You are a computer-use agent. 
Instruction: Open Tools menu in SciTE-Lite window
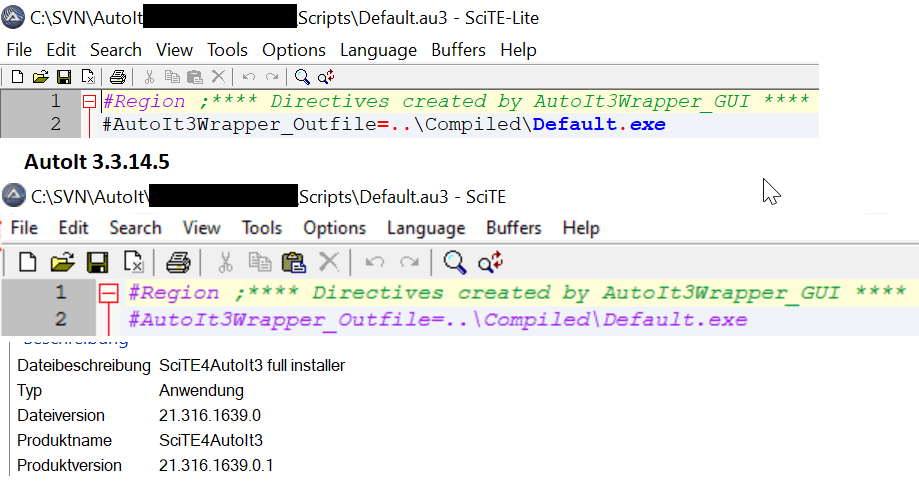(x=227, y=50)
